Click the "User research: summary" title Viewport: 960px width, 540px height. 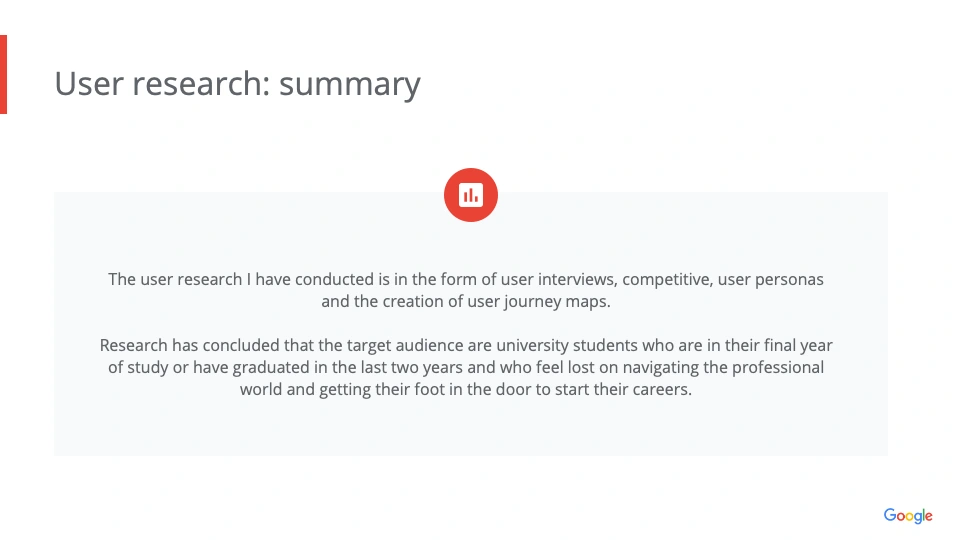point(237,84)
